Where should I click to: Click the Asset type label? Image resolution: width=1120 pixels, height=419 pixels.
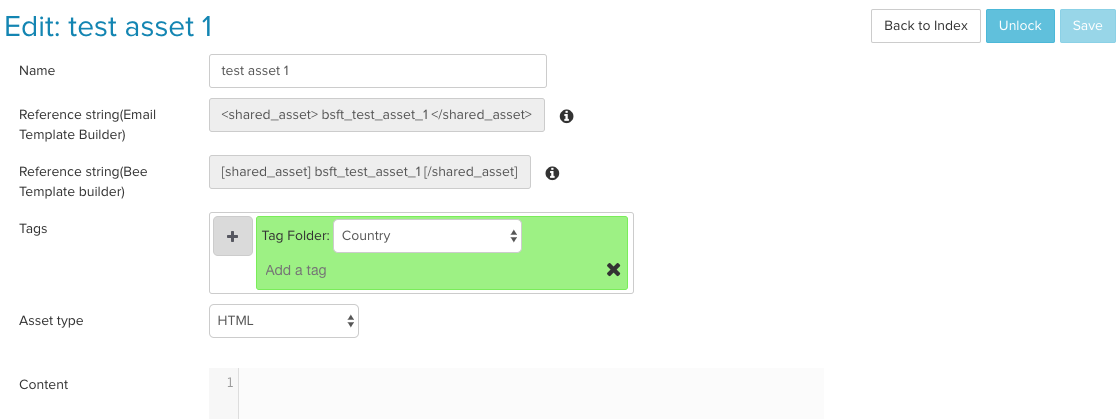point(51,321)
